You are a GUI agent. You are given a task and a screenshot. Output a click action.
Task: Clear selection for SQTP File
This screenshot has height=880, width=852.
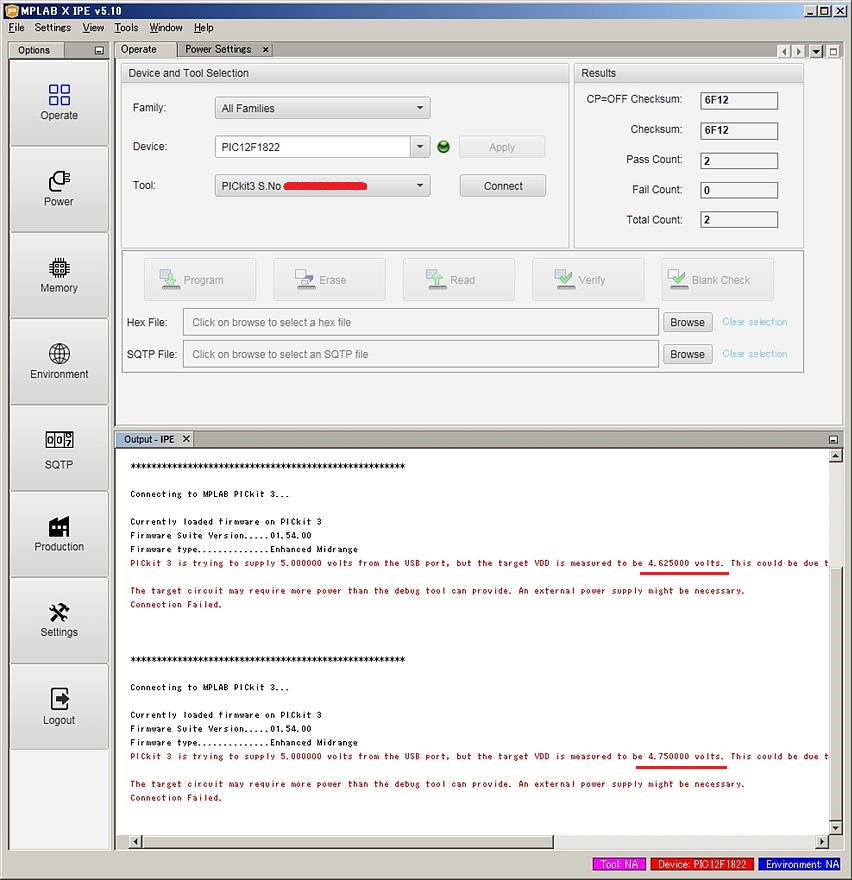pyautogui.click(x=755, y=354)
